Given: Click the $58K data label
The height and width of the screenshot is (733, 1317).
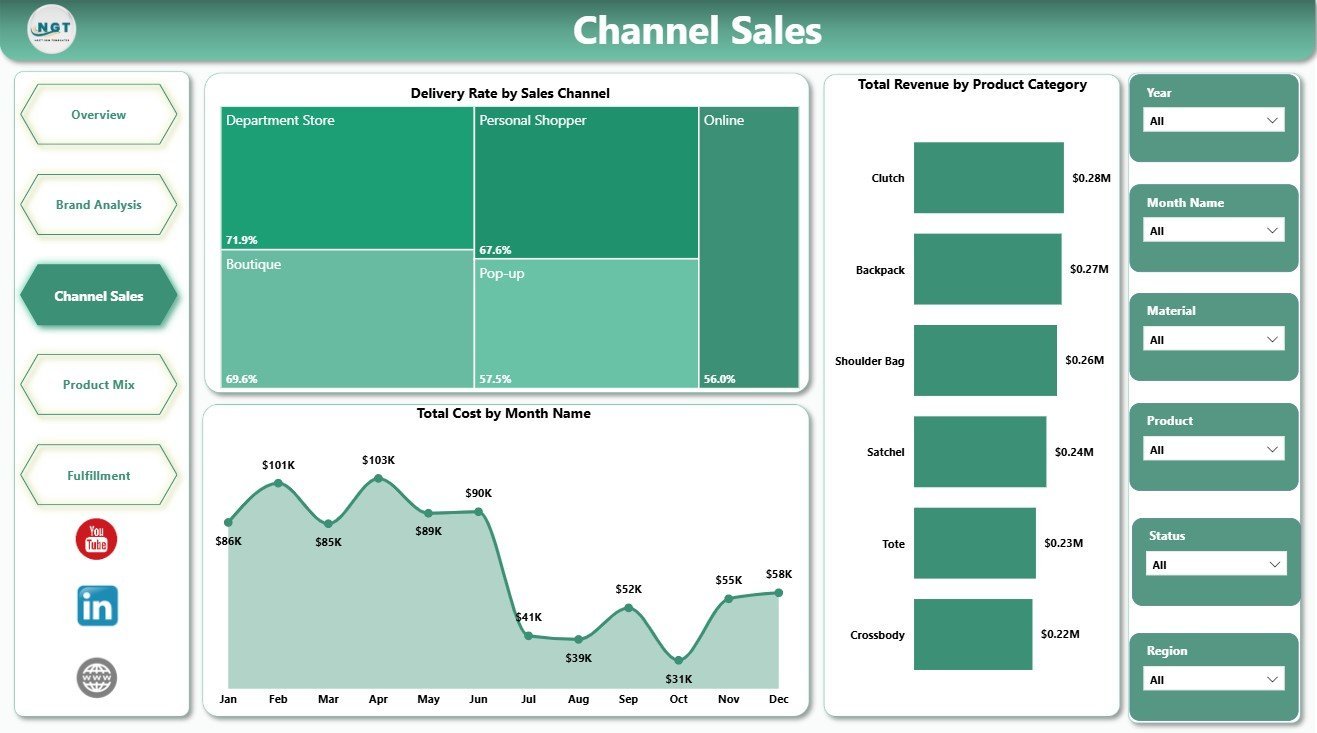Looking at the screenshot, I should [x=779, y=574].
